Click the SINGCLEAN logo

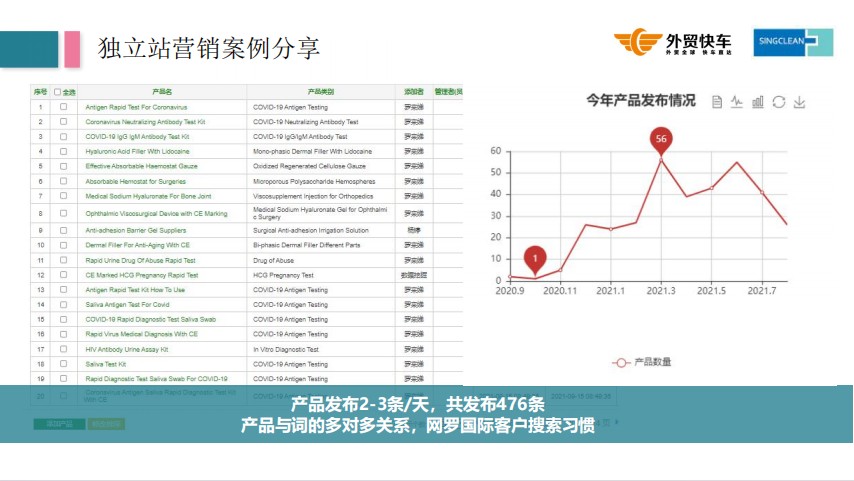click(793, 42)
